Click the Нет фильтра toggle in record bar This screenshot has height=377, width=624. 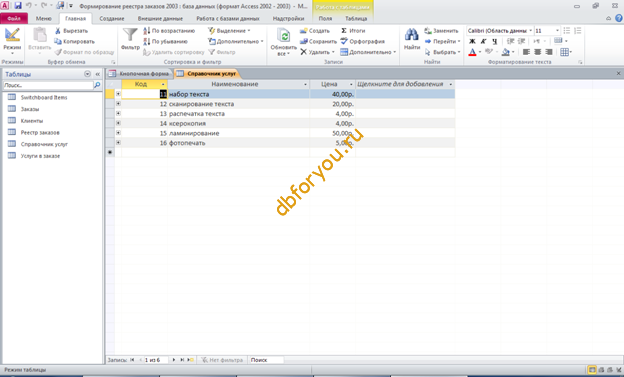[222, 360]
